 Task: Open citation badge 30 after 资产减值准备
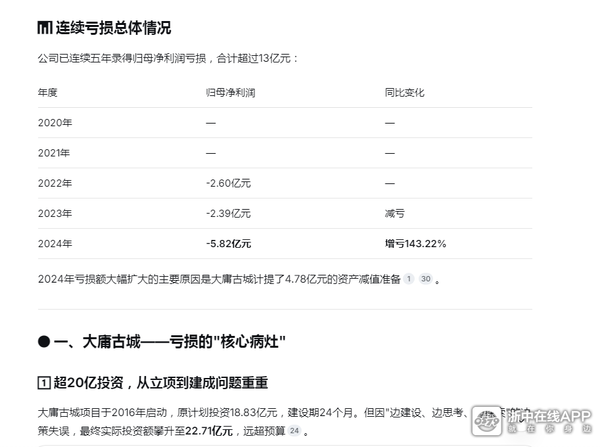tap(425, 279)
